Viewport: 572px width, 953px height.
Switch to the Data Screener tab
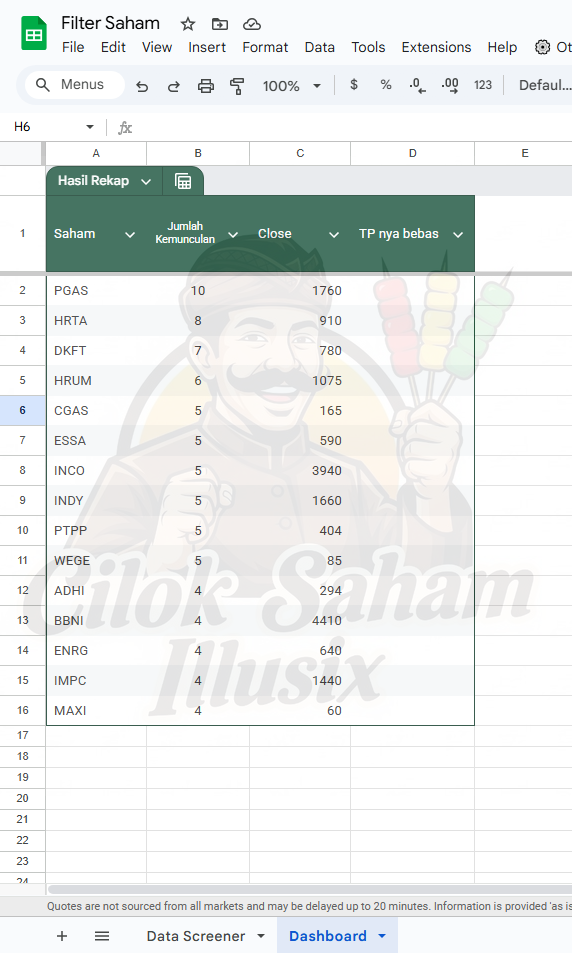click(x=196, y=936)
